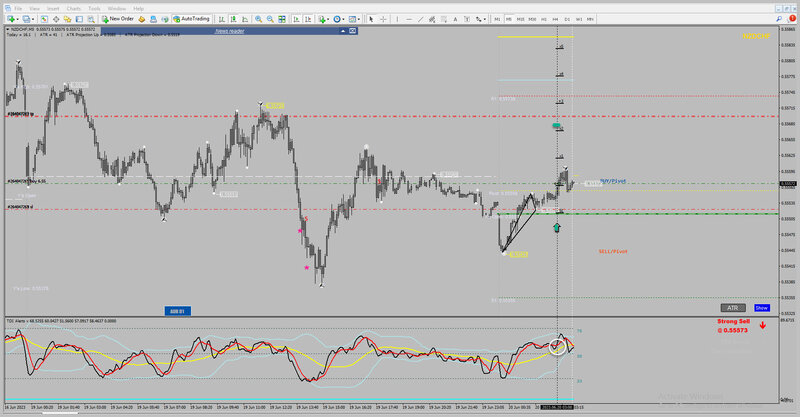The image size is (800, 417).
Task: Open the File menu
Action: pos(18,9)
